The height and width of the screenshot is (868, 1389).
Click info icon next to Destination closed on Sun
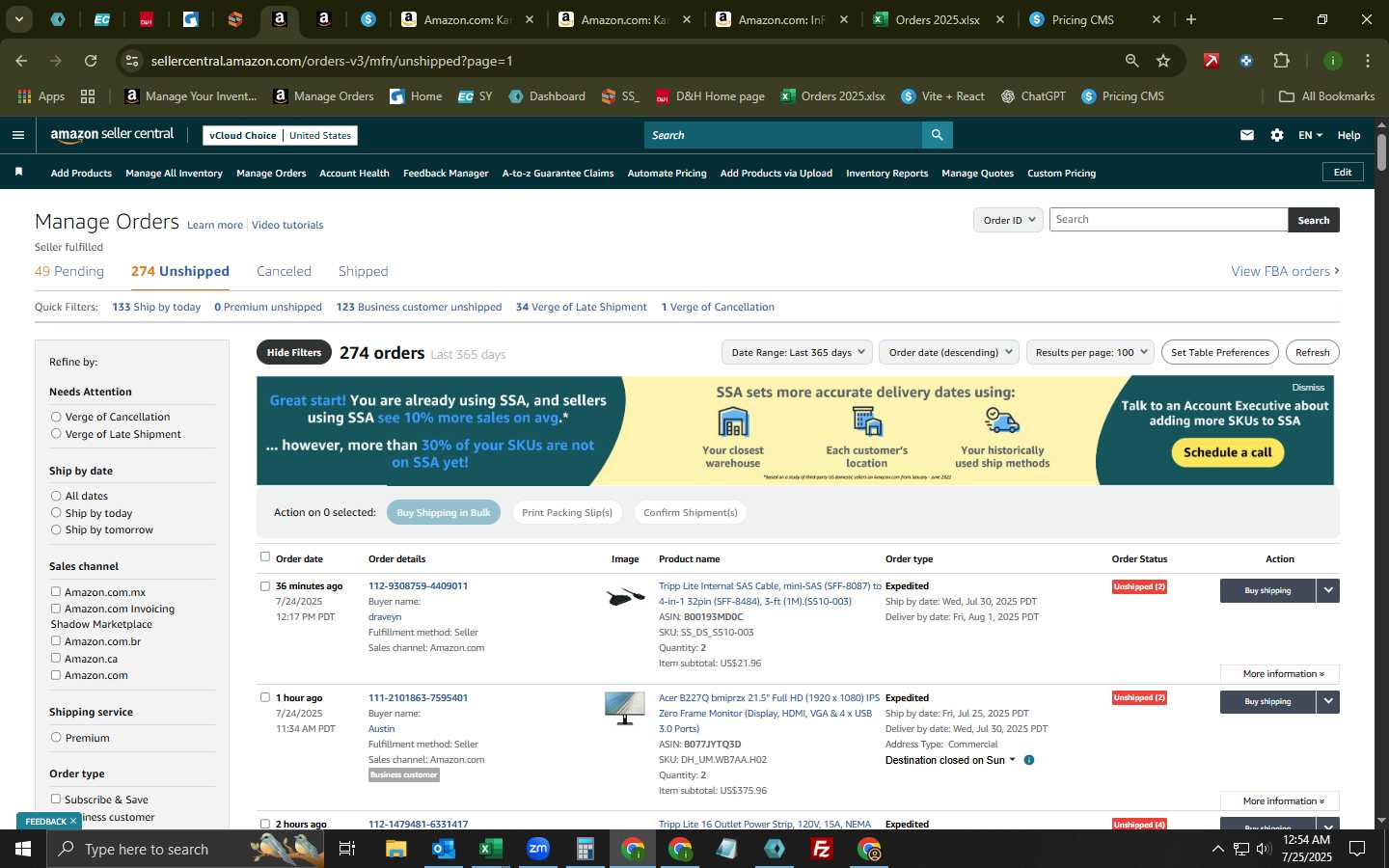(x=1029, y=760)
